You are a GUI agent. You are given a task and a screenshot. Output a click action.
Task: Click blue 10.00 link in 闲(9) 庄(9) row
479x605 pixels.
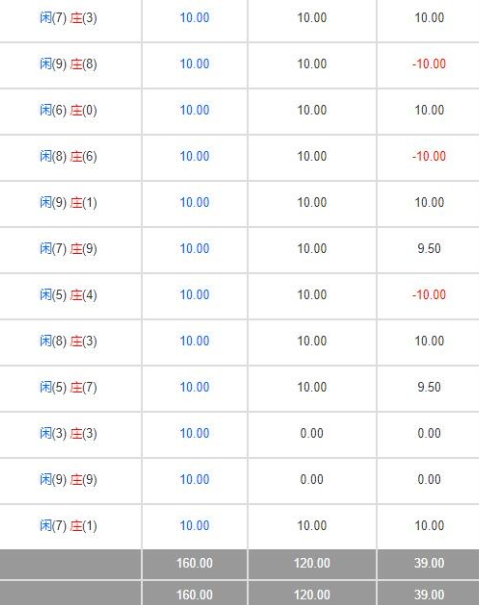195,479
